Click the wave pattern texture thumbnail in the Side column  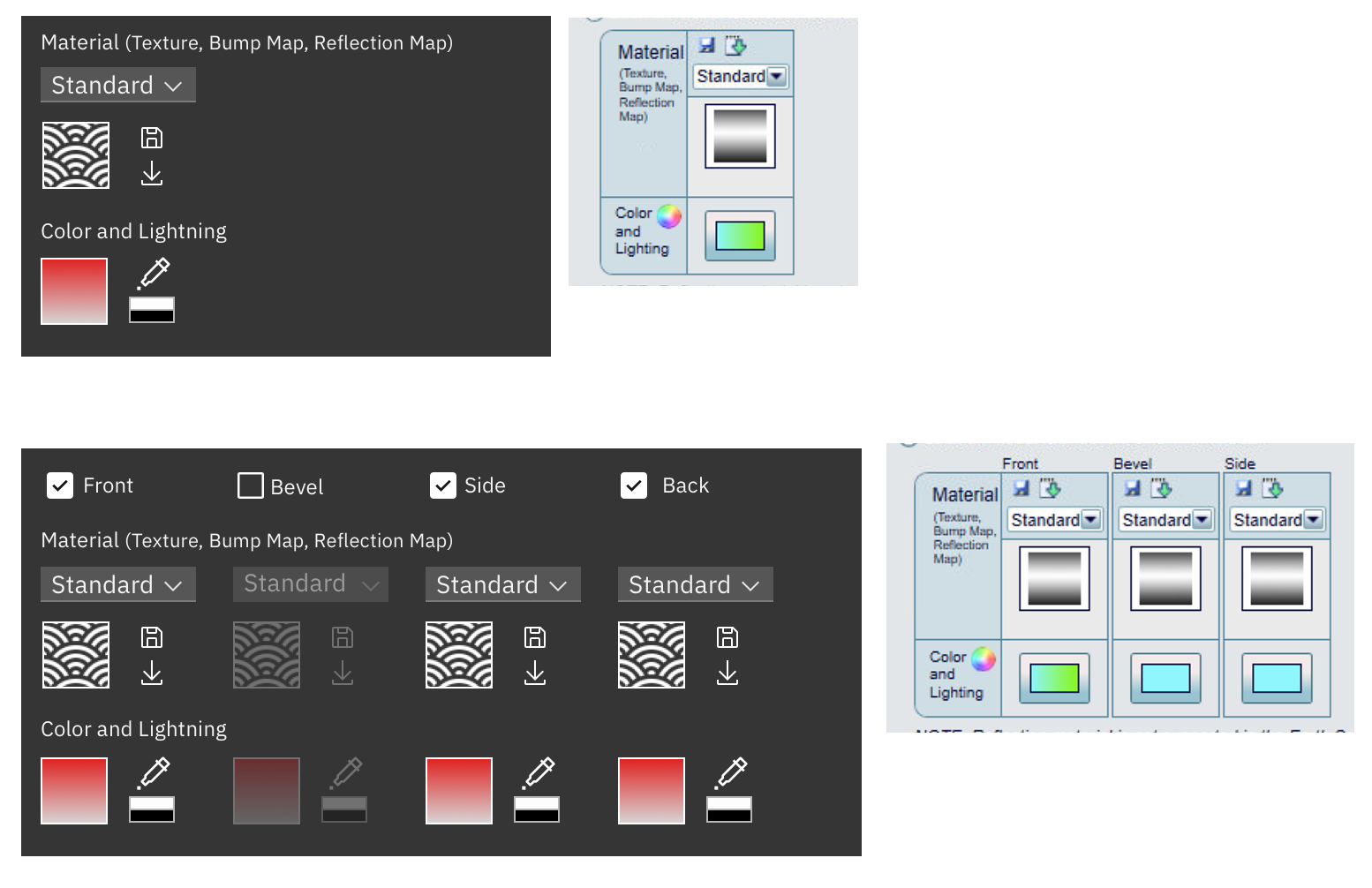(459, 655)
